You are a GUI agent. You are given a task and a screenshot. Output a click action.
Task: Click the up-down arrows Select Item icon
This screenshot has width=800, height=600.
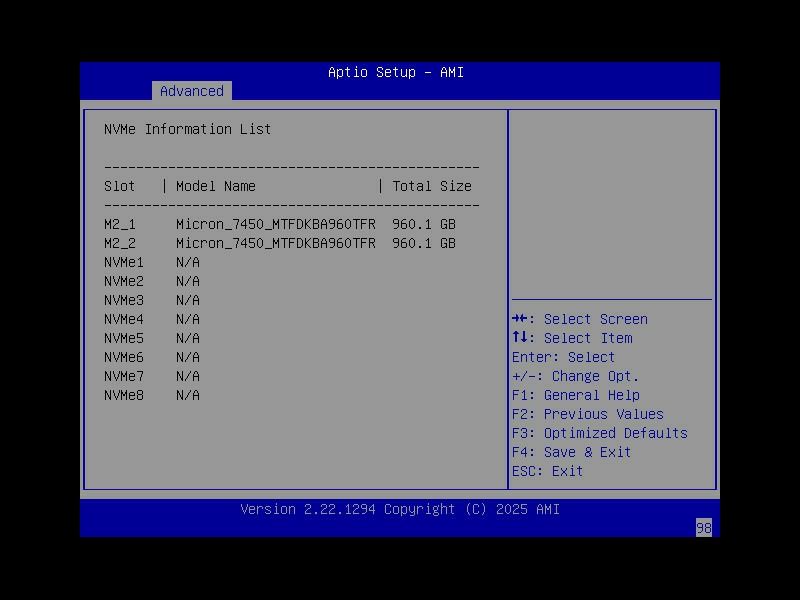pos(520,337)
